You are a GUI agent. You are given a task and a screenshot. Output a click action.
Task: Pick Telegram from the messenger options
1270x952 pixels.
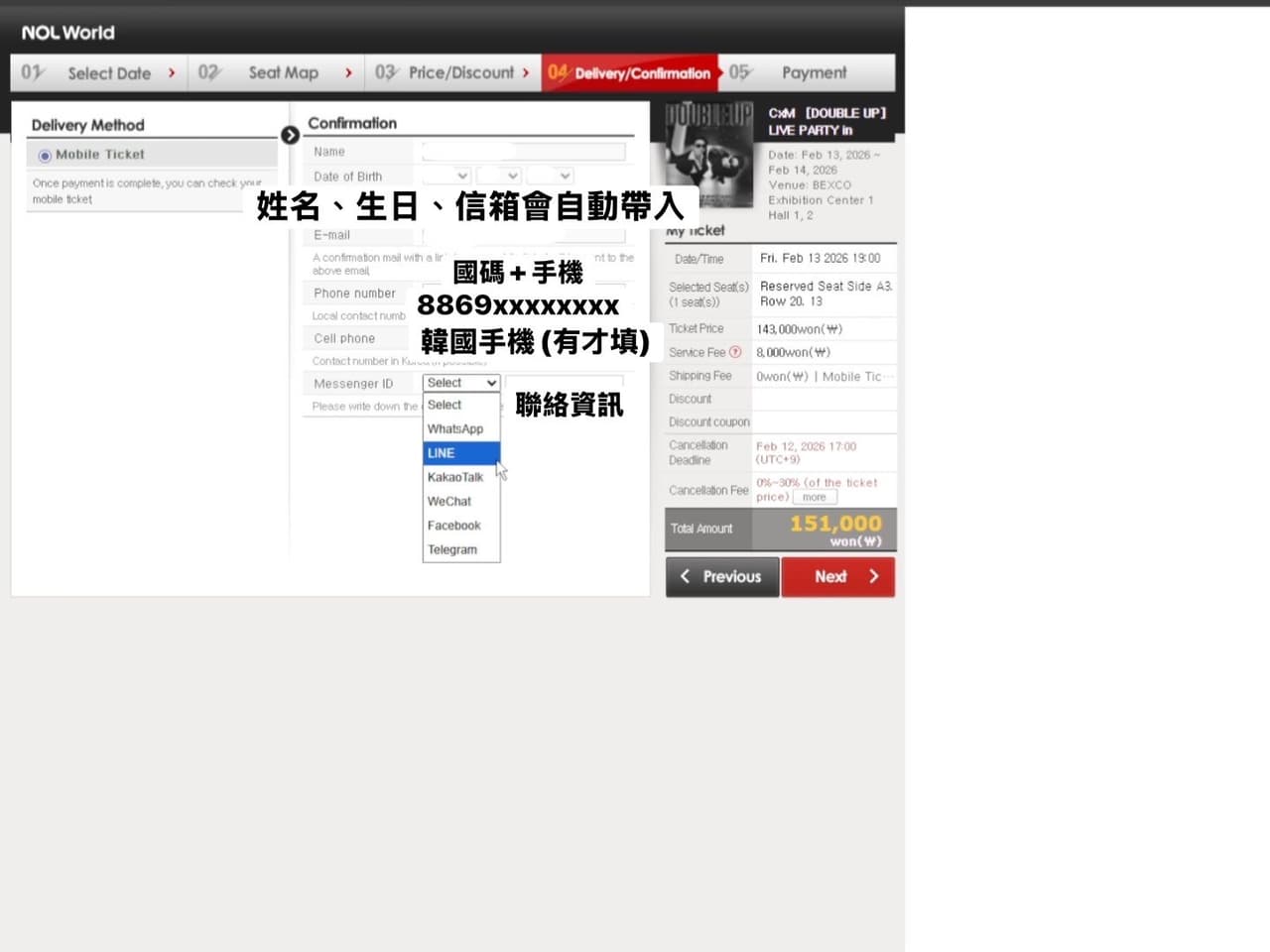coord(461,549)
